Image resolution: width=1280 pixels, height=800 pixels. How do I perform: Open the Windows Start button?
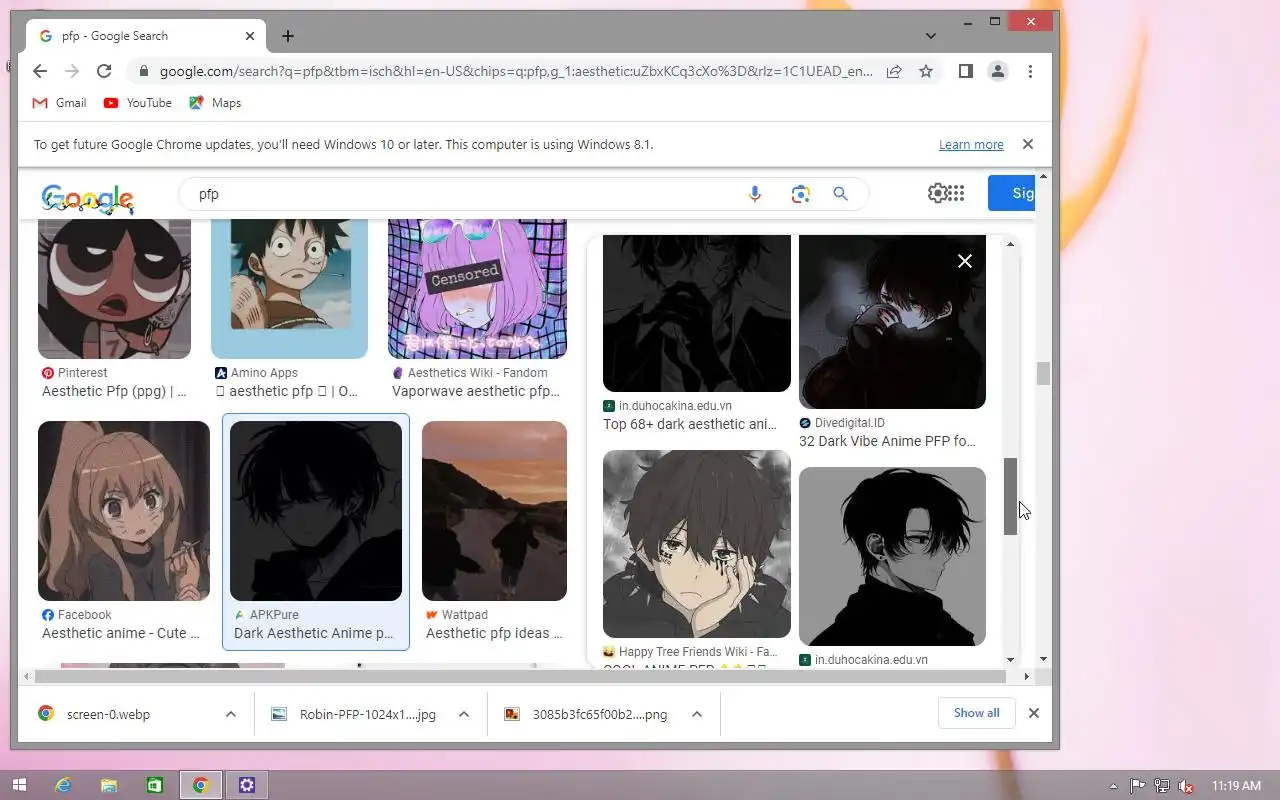coord(19,785)
